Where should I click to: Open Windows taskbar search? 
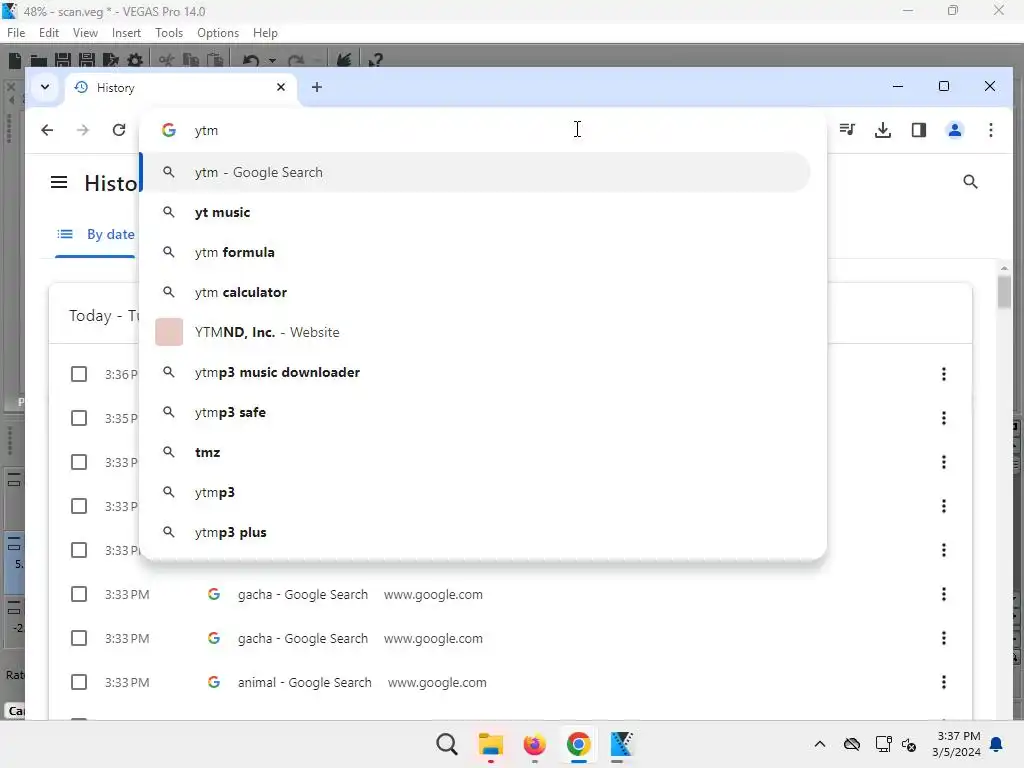coord(447,744)
